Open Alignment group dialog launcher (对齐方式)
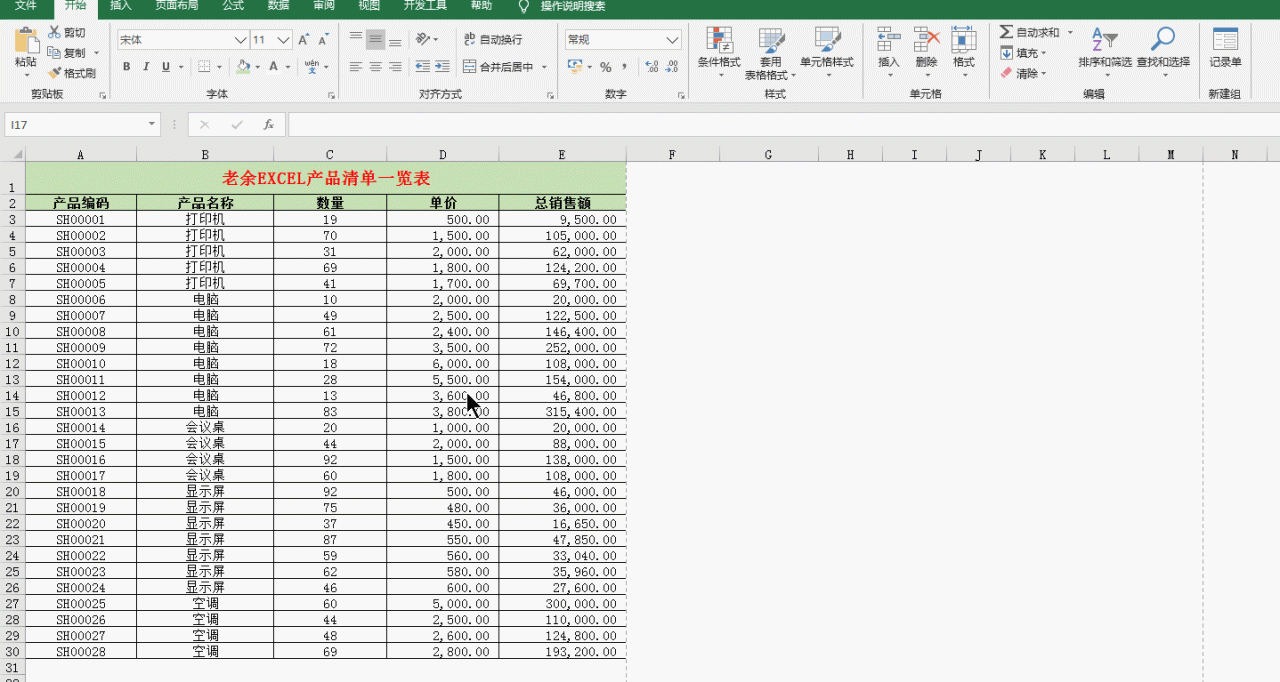 [x=550, y=95]
